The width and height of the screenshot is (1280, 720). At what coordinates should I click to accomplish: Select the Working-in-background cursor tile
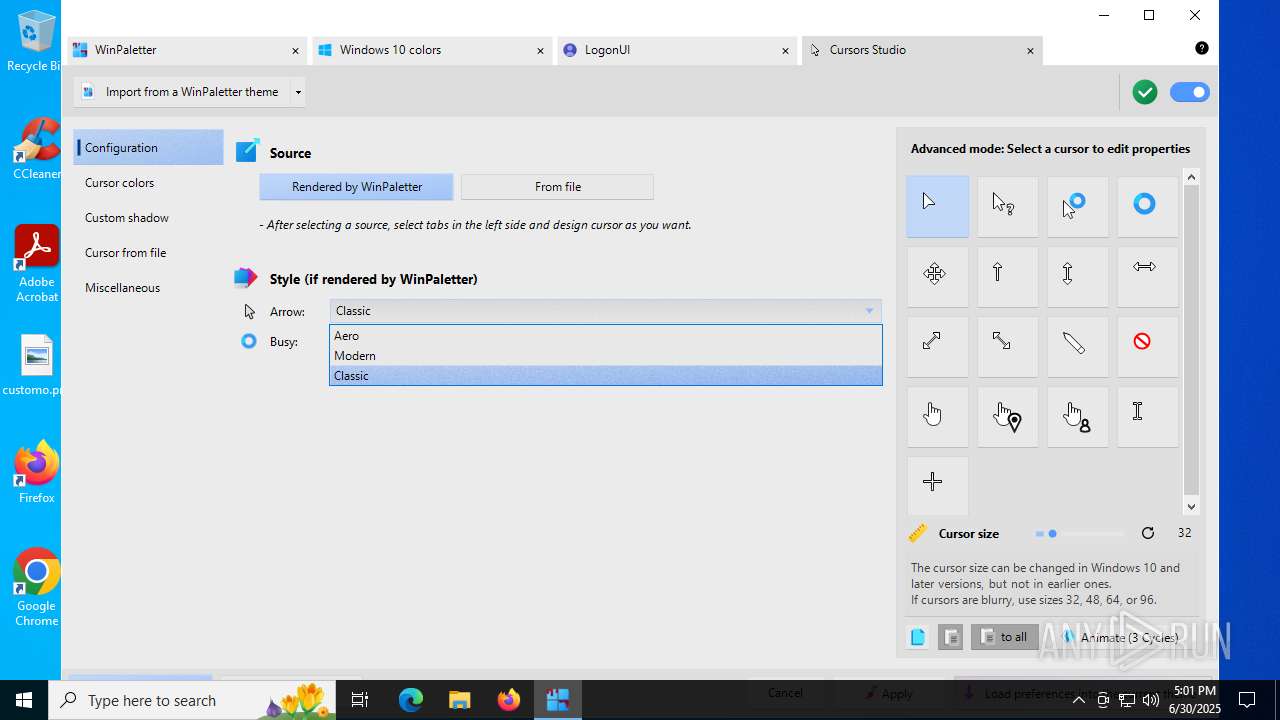pyautogui.click(x=1077, y=207)
